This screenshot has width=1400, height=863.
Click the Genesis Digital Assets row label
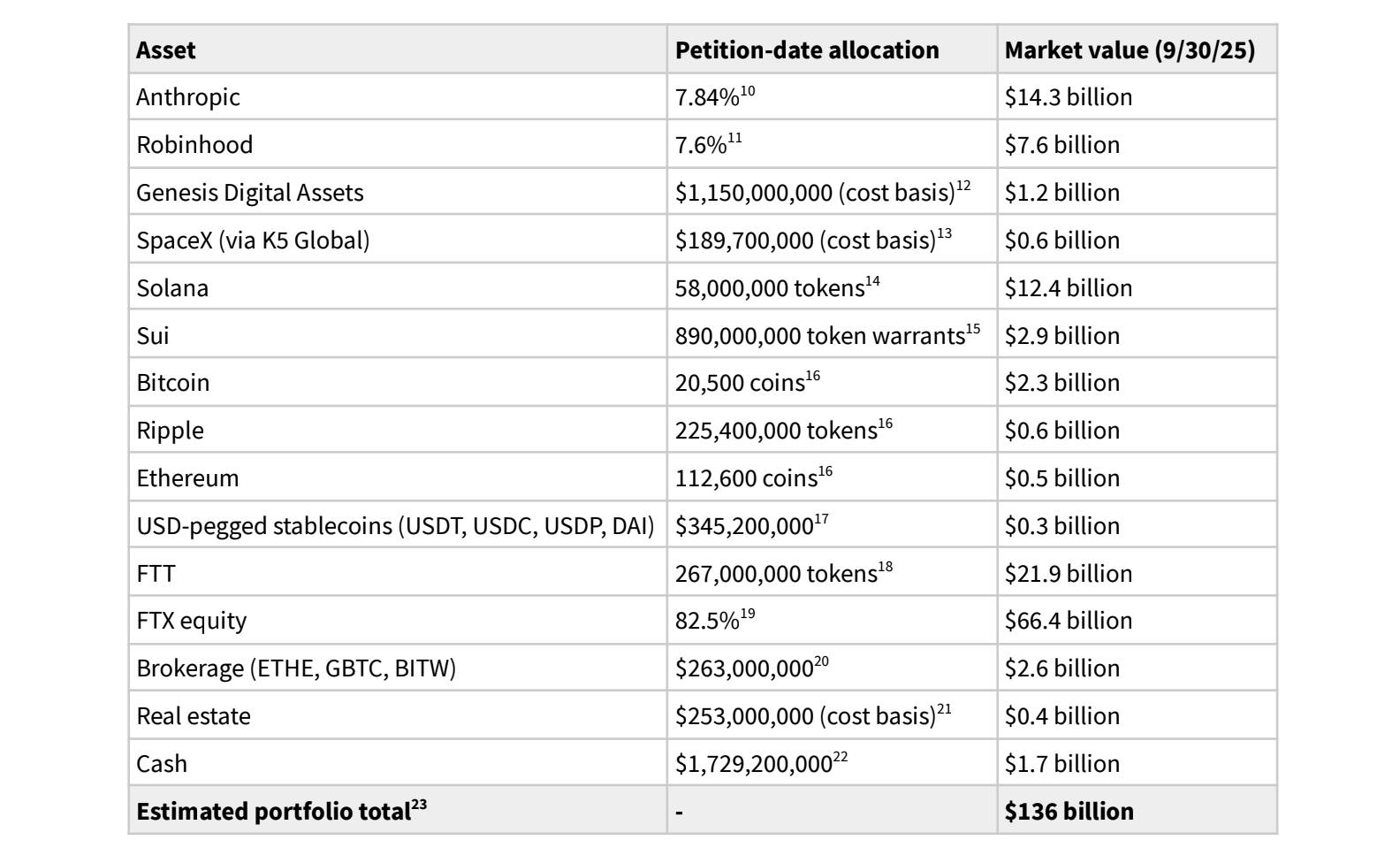[x=250, y=193]
